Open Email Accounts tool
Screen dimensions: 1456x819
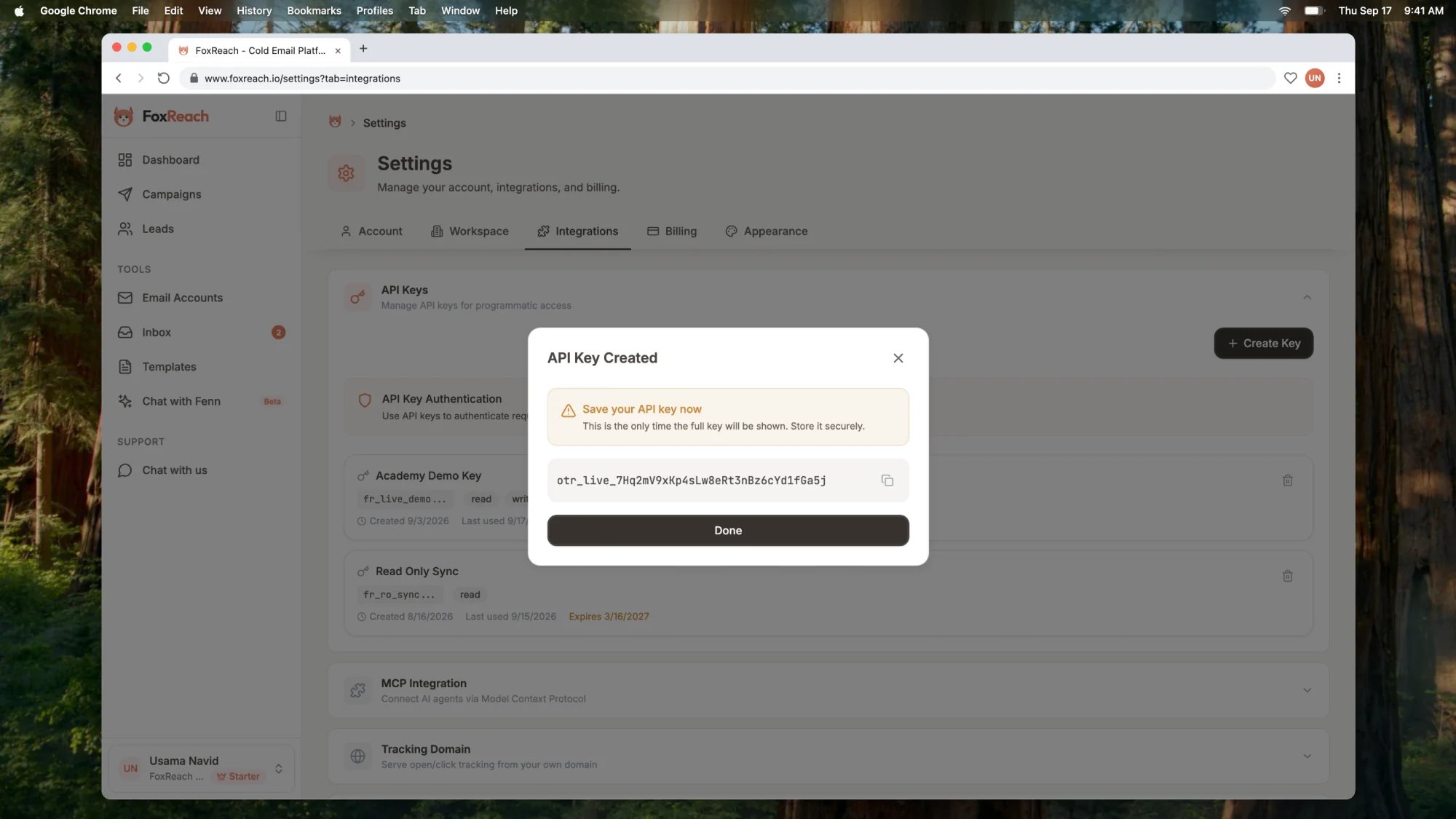201,298
